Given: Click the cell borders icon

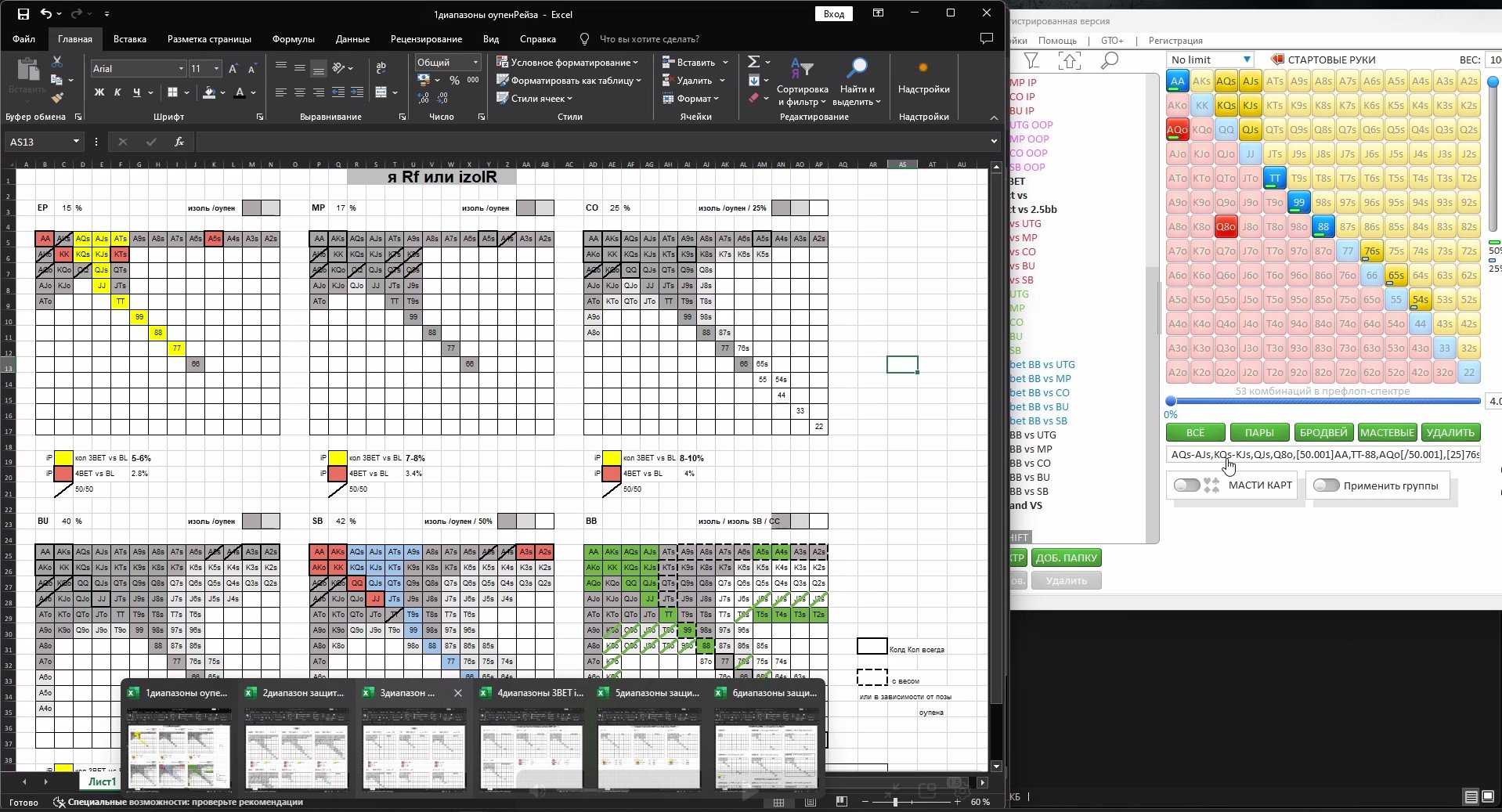Looking at the screenshot, I should (x=172, y=92).
